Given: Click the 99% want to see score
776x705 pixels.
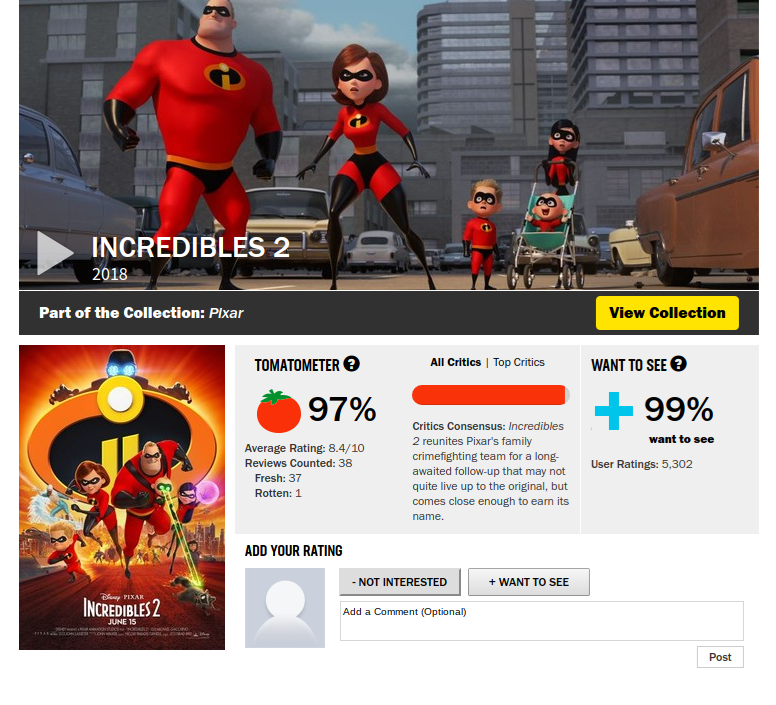Looking at the screenshot, I should [679, 409].
